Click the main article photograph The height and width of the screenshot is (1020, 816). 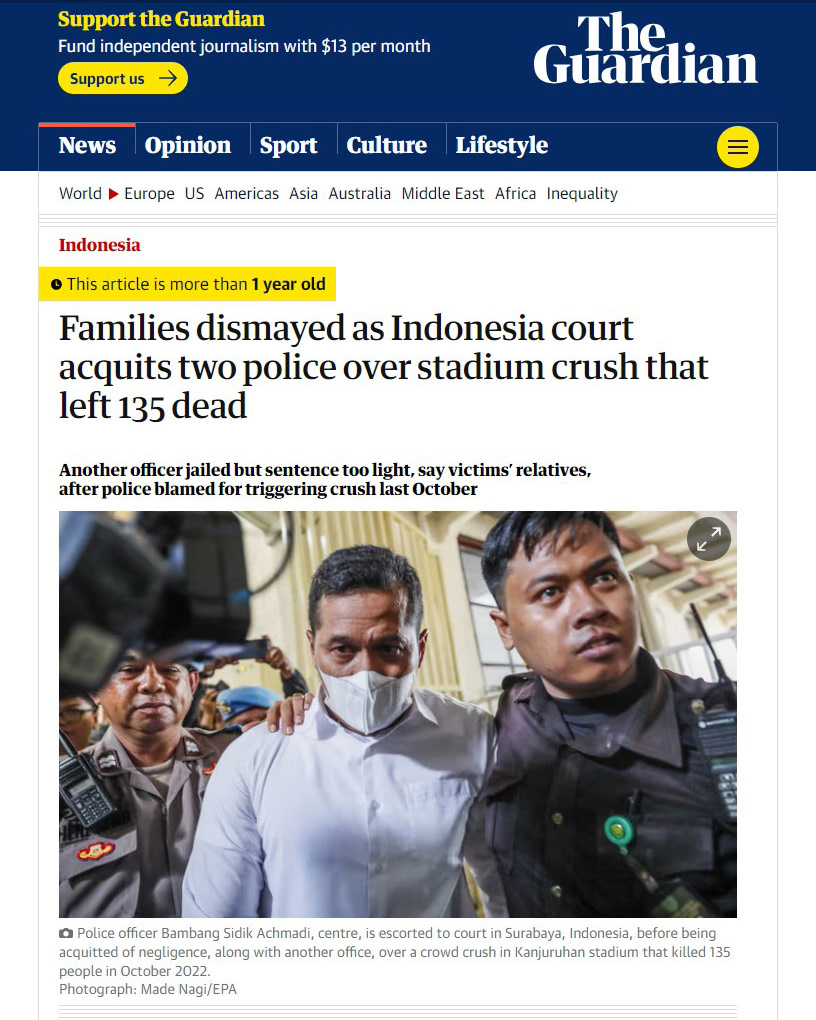(398, 714)
